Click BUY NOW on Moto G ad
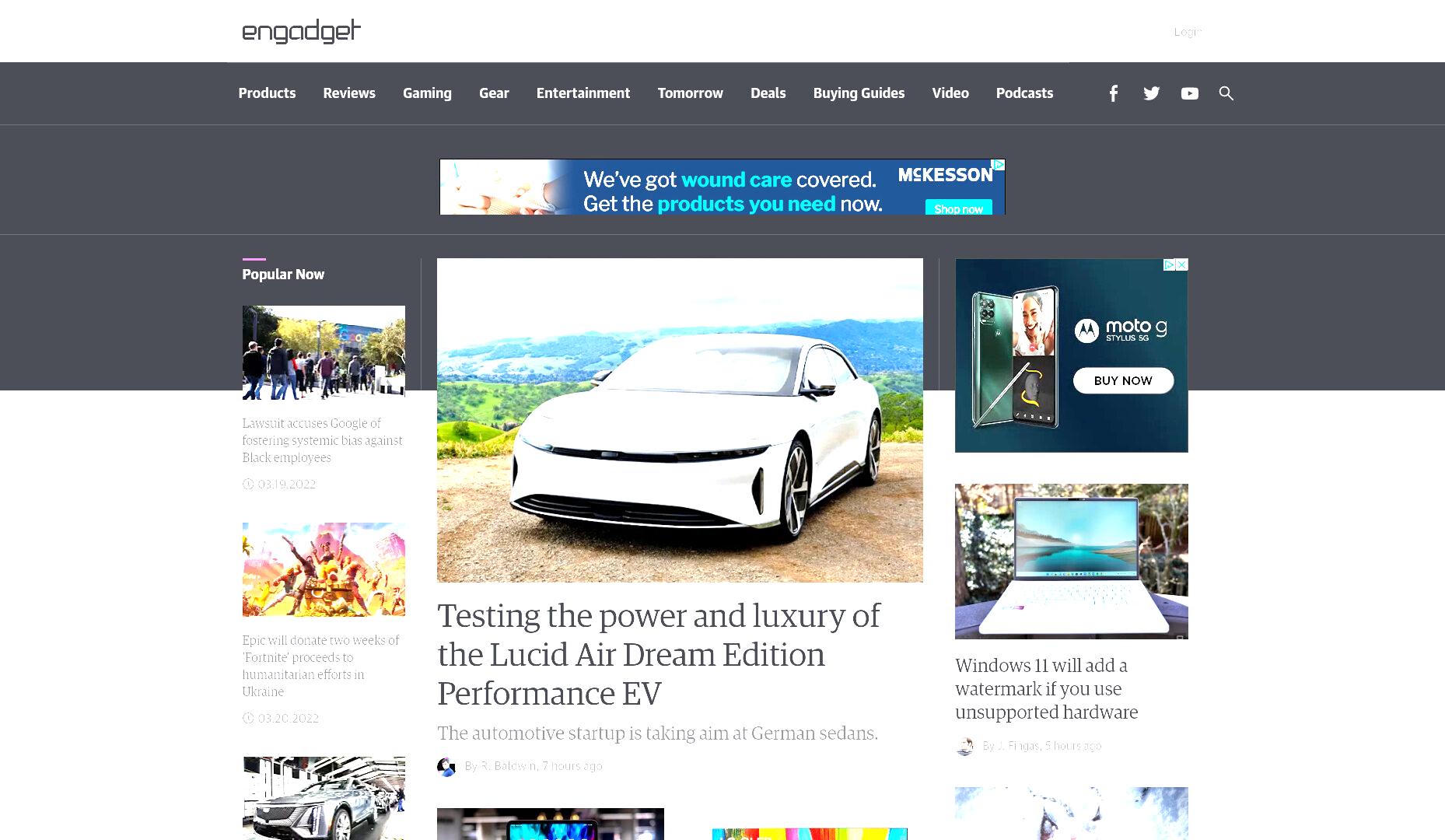Image resolution: width=1445 pixels, height=840 pixels. click(x=1123, y=380)
